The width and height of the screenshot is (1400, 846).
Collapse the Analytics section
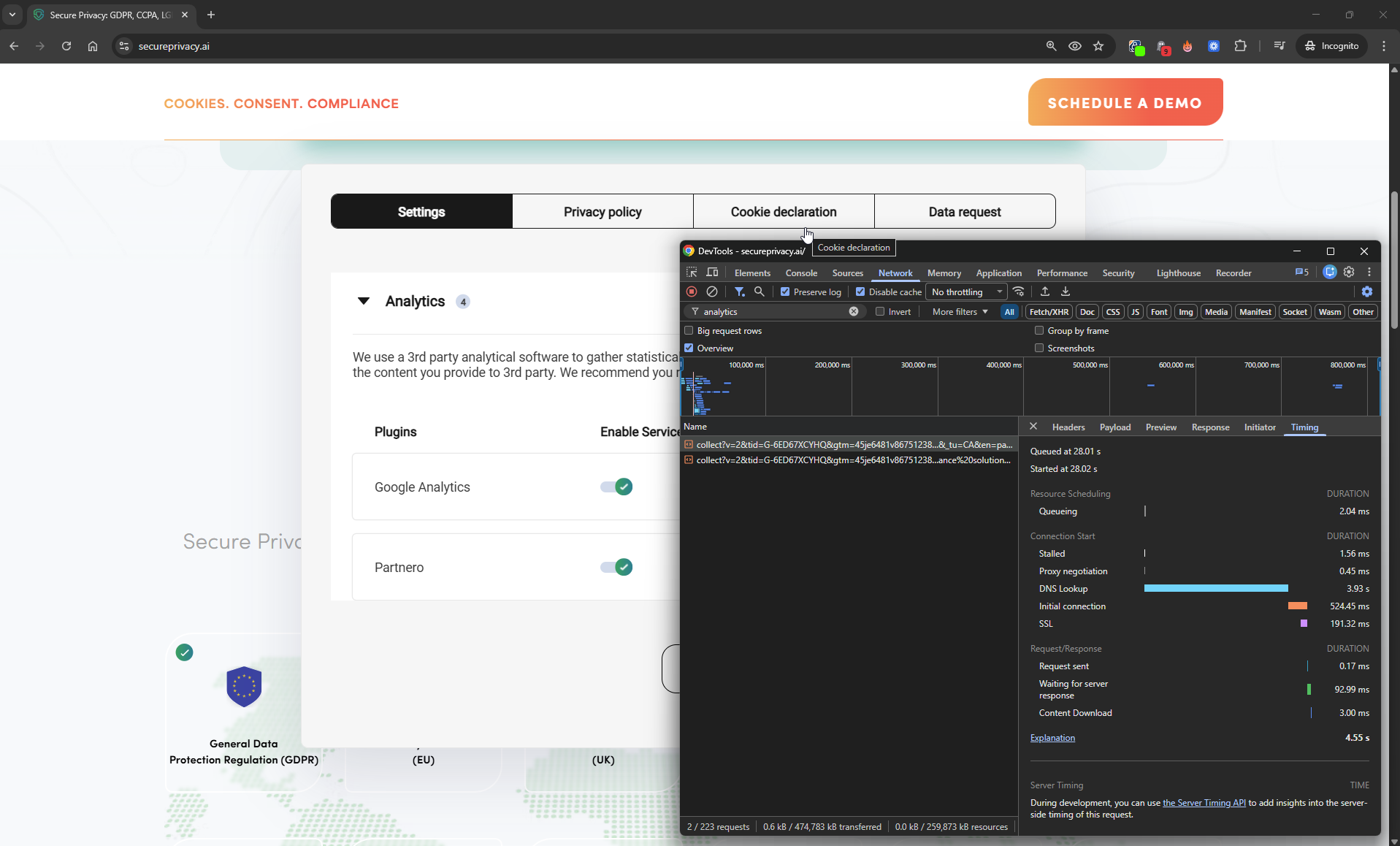(x=364, y=301)
